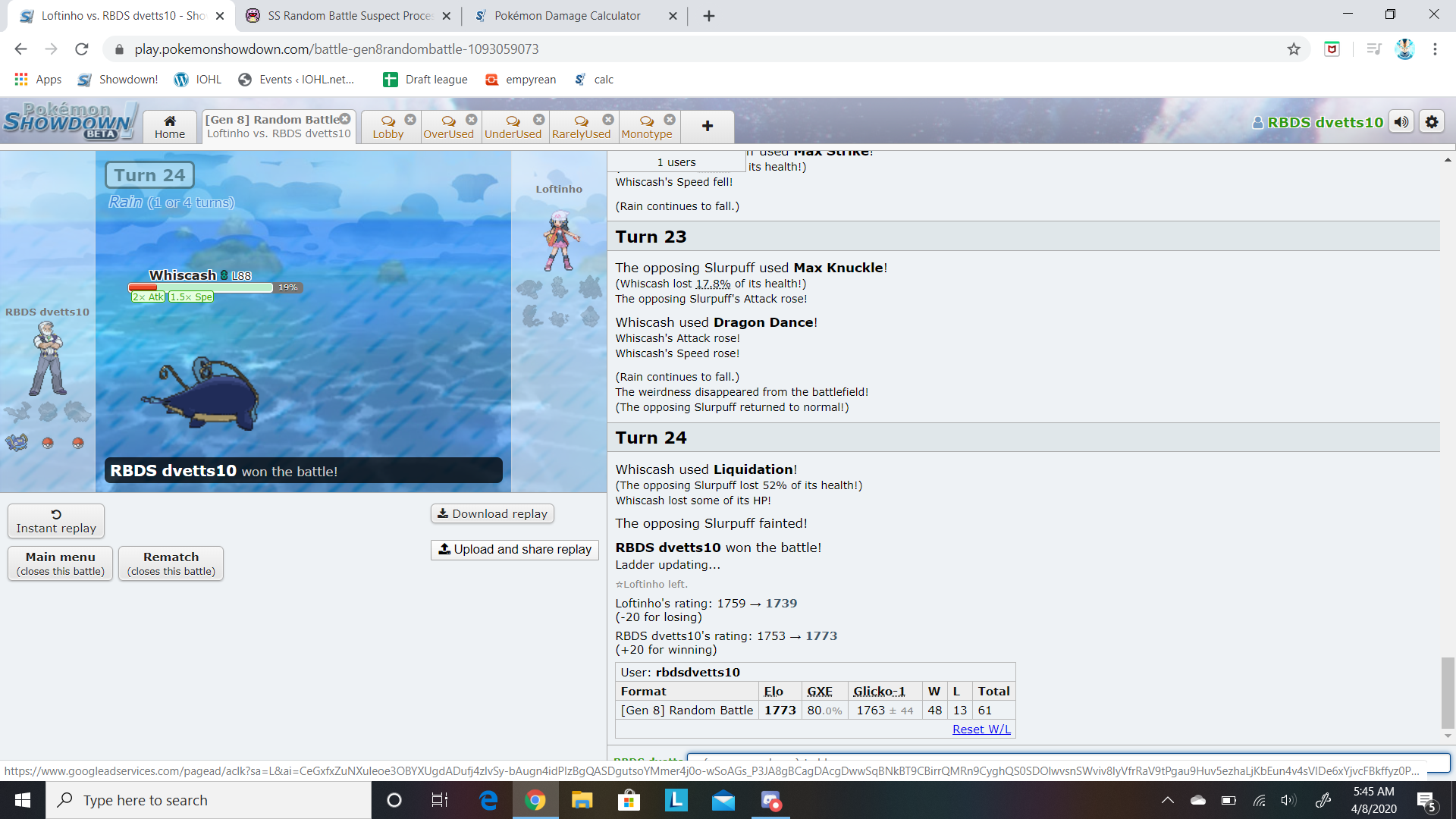Open the Draft league bookmark
The image size is (1456, 819).
[425, 79]
